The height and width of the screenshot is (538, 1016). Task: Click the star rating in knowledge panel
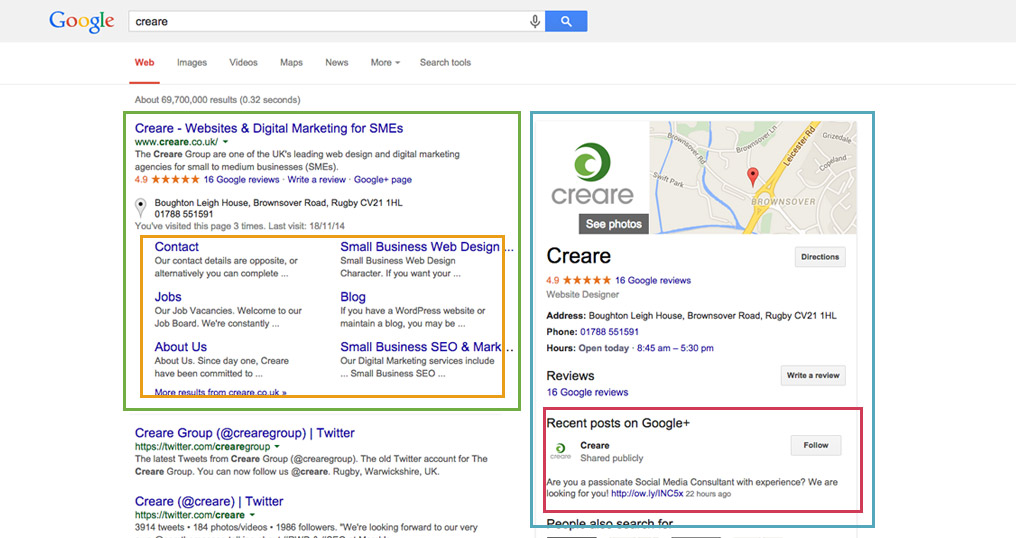coord(587,280)
